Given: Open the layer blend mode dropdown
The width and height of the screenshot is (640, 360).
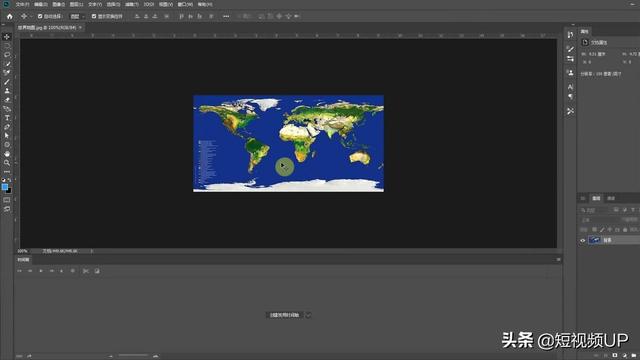Looking at the screenshot, I should click(599, 220).
